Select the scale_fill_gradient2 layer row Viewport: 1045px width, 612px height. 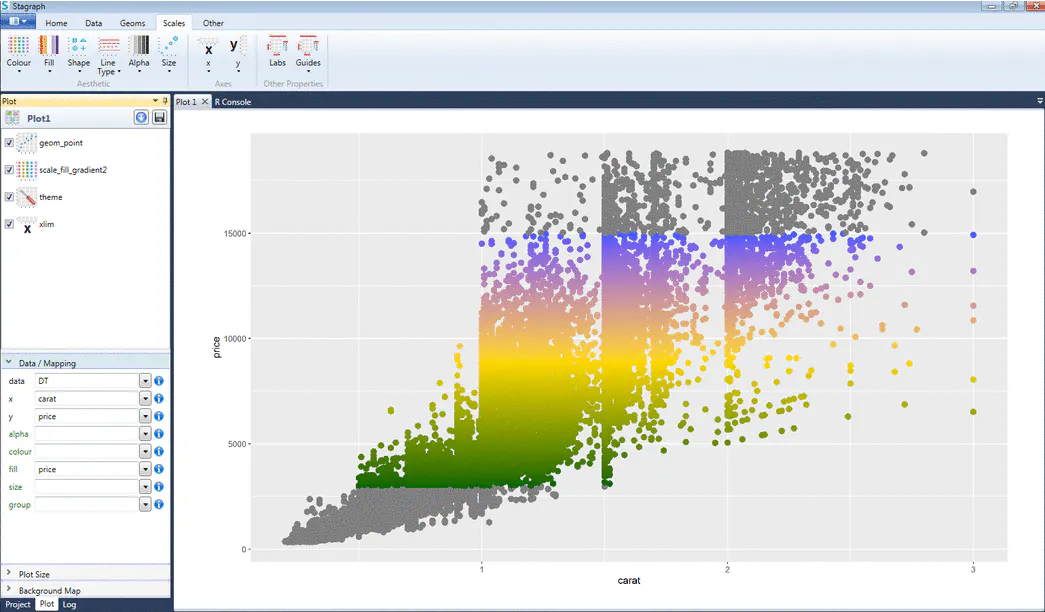click(85, 170)
